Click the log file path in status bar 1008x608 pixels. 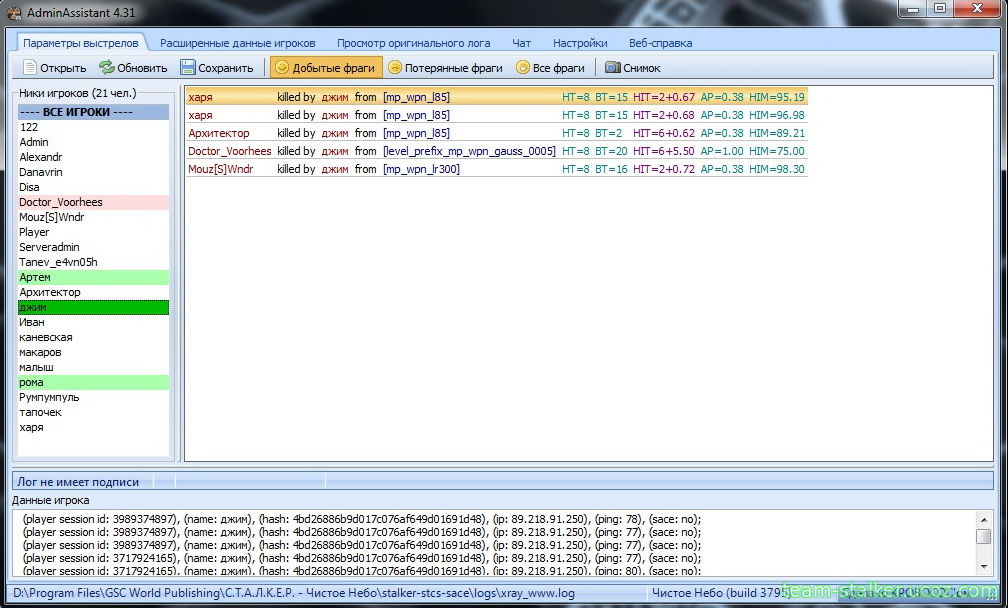pyautogui.click(x=294, y=593)
